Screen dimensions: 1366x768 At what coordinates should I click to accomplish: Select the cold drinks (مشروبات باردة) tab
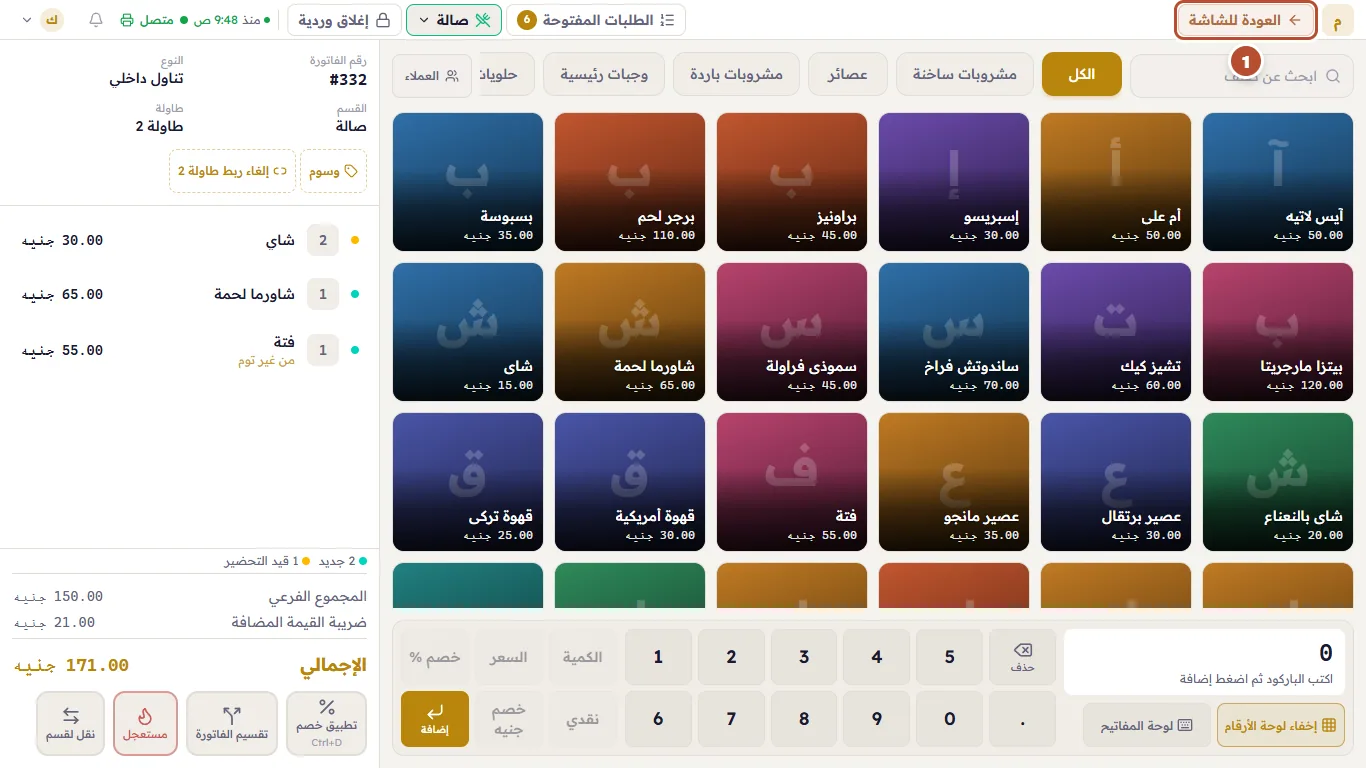tap(737, 75)
